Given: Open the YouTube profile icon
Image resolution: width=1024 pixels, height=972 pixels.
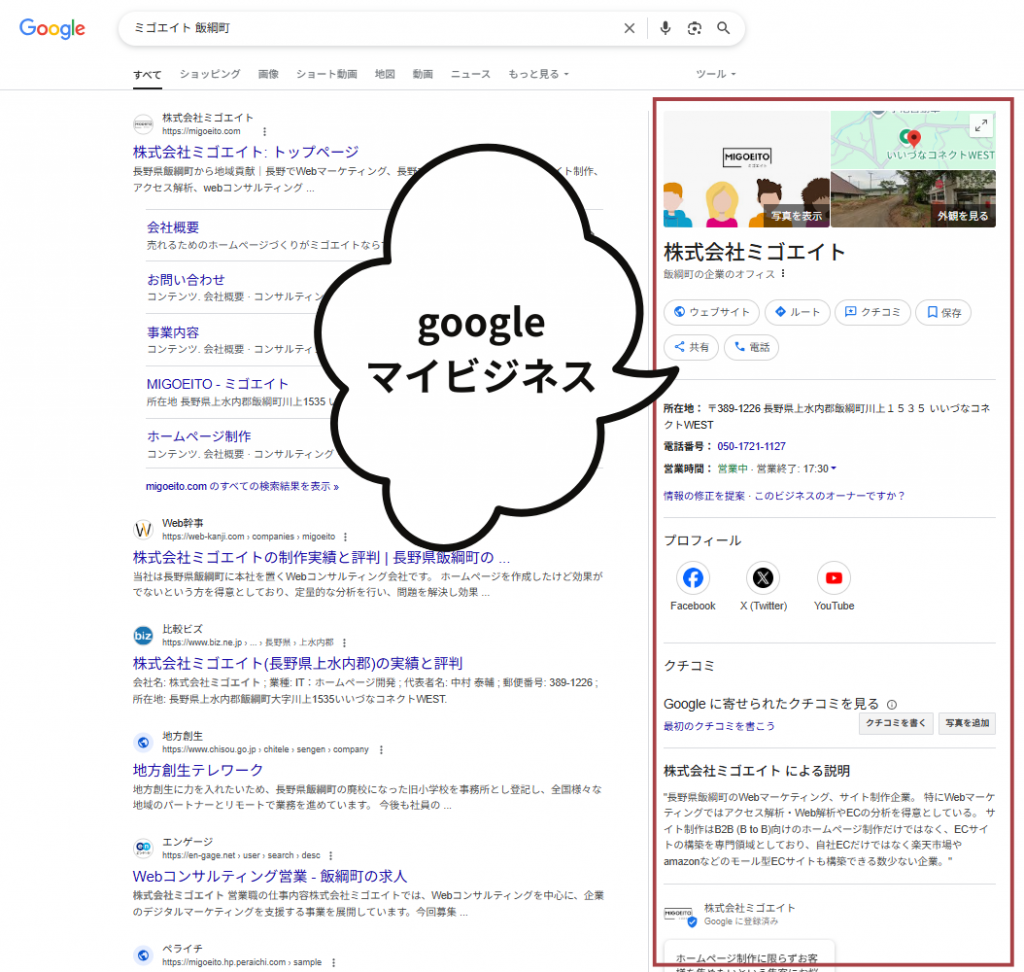Looking at the screenshot, I should pos(833,578).
